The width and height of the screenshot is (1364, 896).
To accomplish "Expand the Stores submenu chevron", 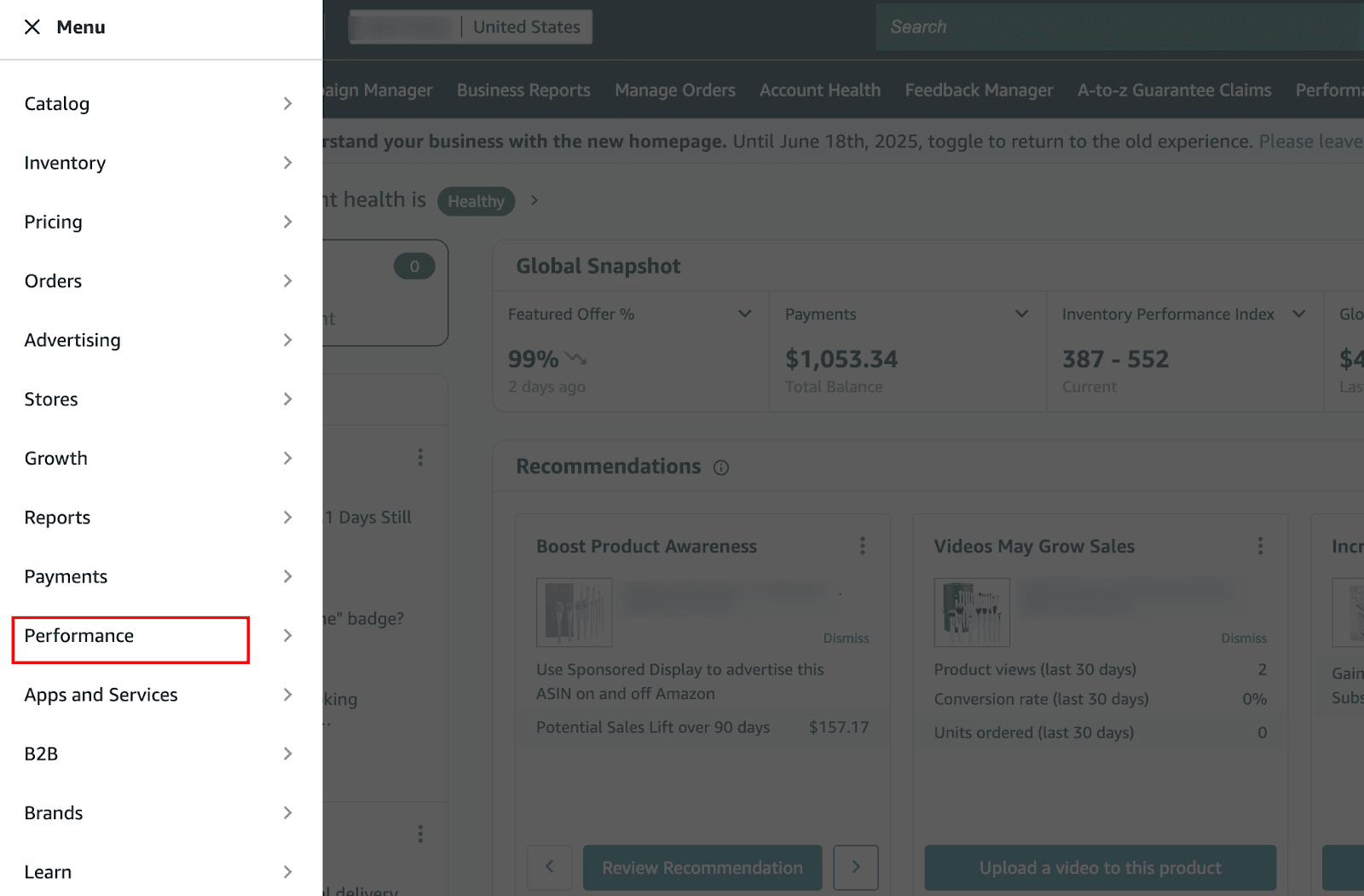I will (288, 399).
